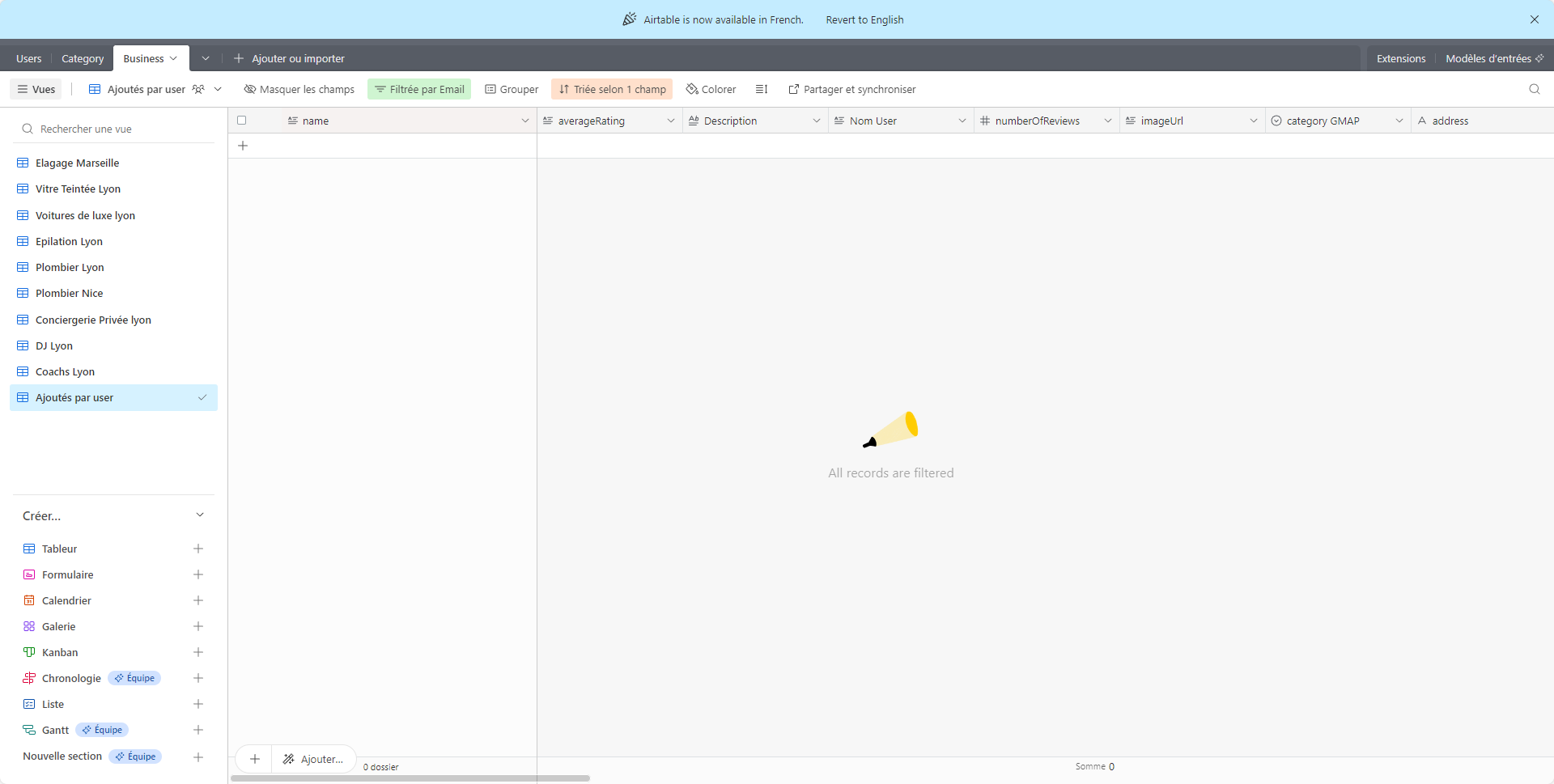
Task: Click the search magnifier icon in toolbar
Action: pyautogui.click(x=1534, y=89)
